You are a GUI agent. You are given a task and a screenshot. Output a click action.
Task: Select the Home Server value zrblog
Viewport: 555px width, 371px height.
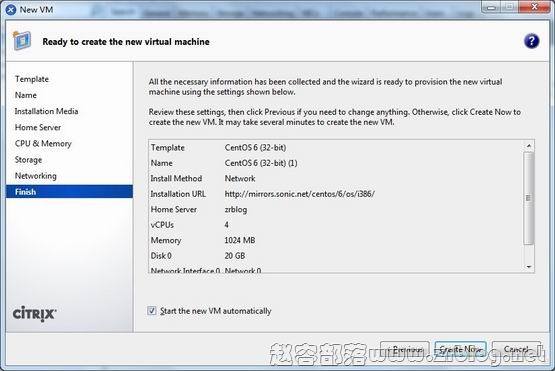click(236, 210)
